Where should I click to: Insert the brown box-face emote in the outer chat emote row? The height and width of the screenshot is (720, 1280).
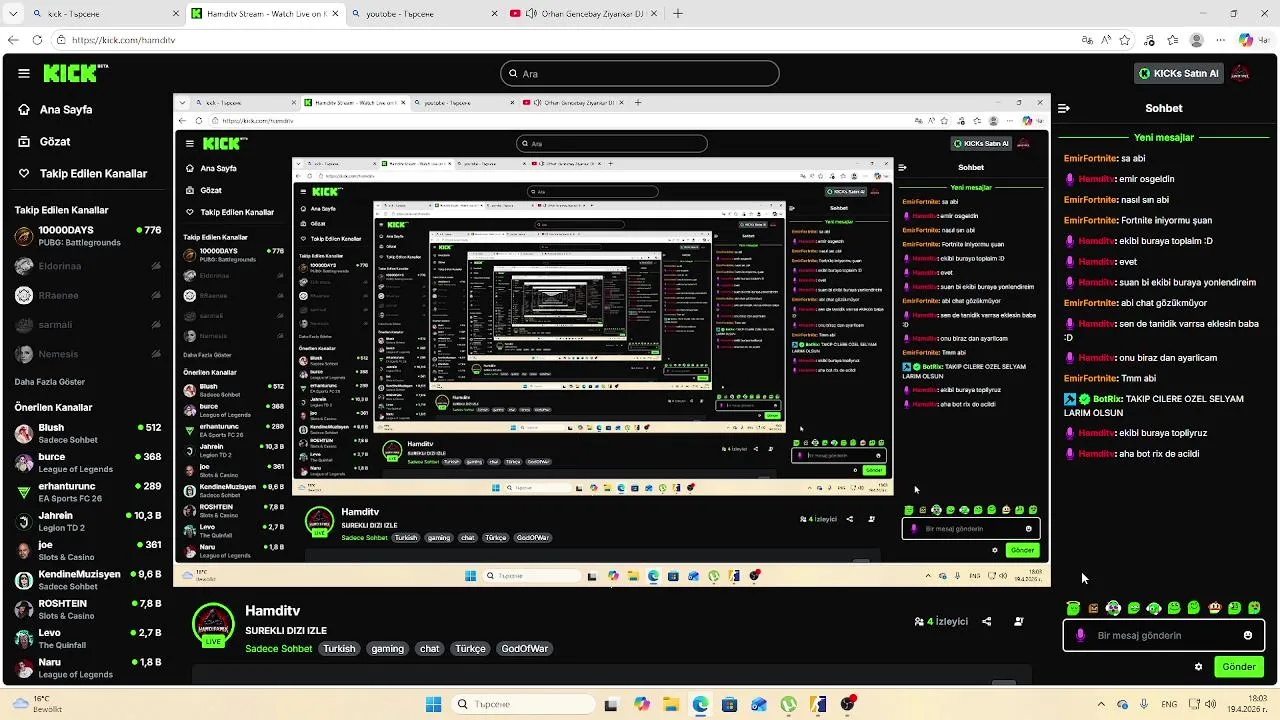pyautogui.click(x=1094, y=608)
